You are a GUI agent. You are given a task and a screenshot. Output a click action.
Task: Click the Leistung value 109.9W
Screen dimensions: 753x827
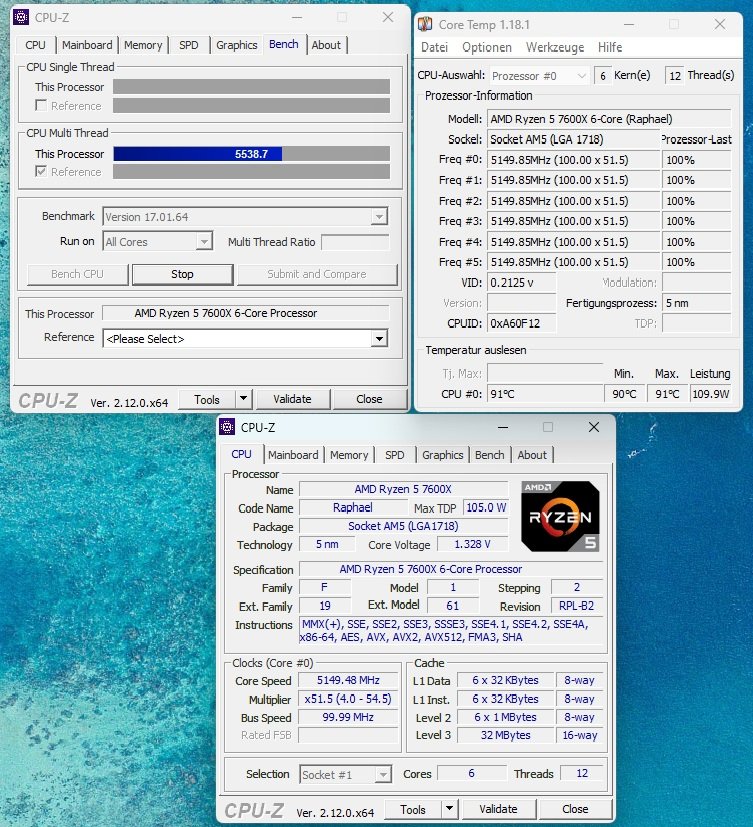click(x=710, y=394)
